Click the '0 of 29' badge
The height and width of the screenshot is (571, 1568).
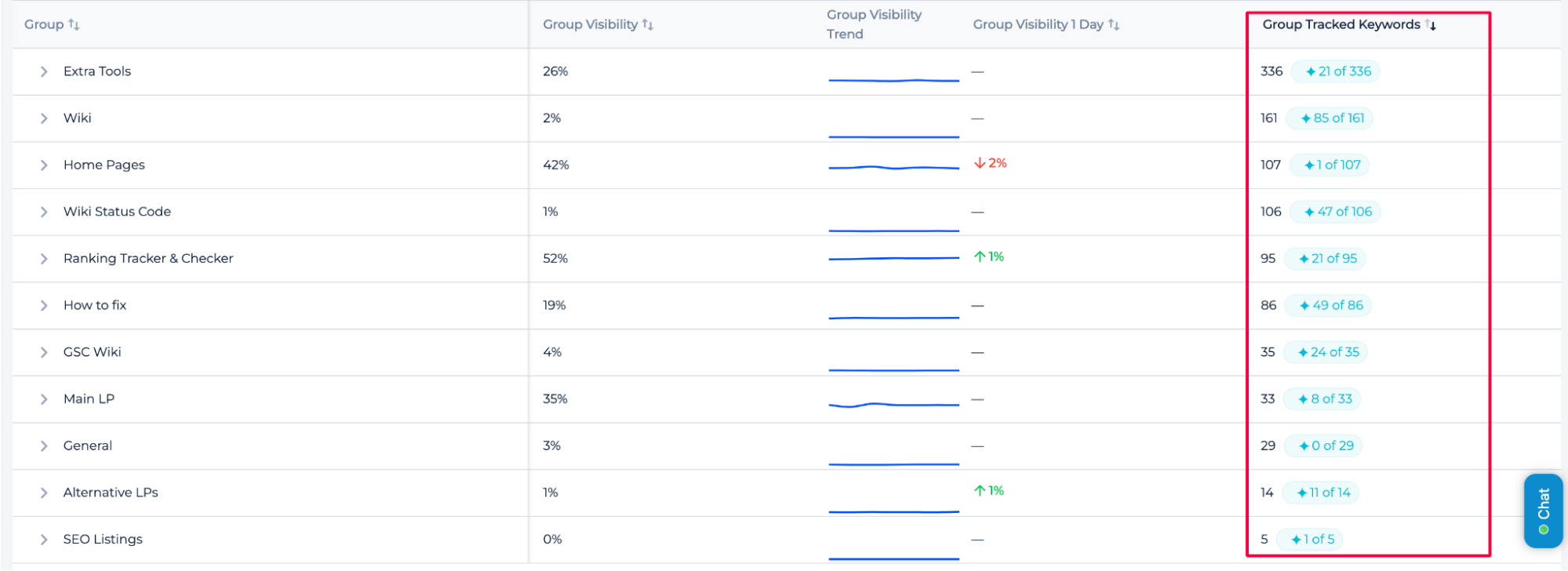(x=1324, y=446)
